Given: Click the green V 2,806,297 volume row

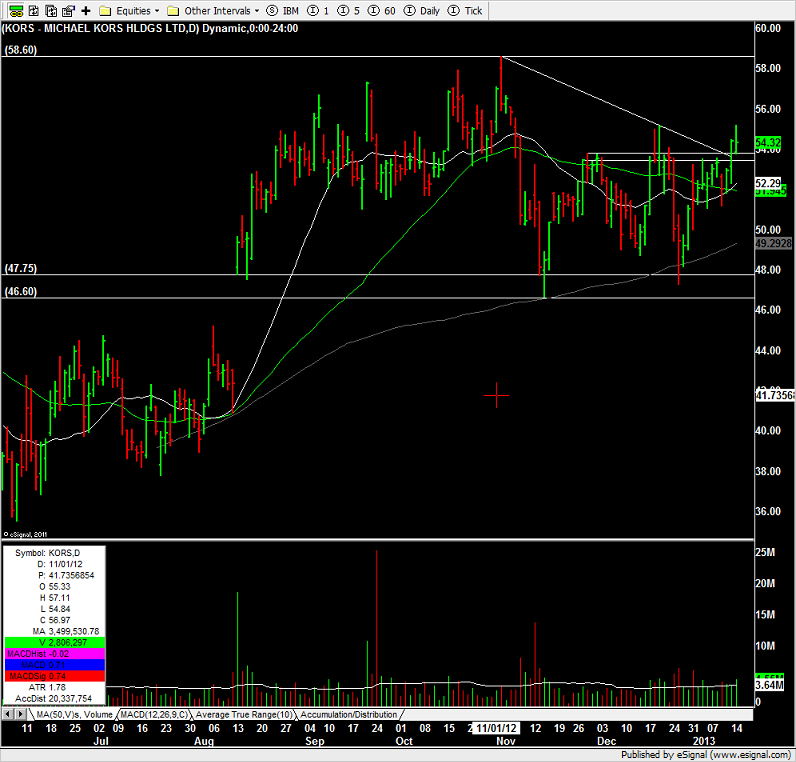Looking at the screenshot, I should point(54,643).
